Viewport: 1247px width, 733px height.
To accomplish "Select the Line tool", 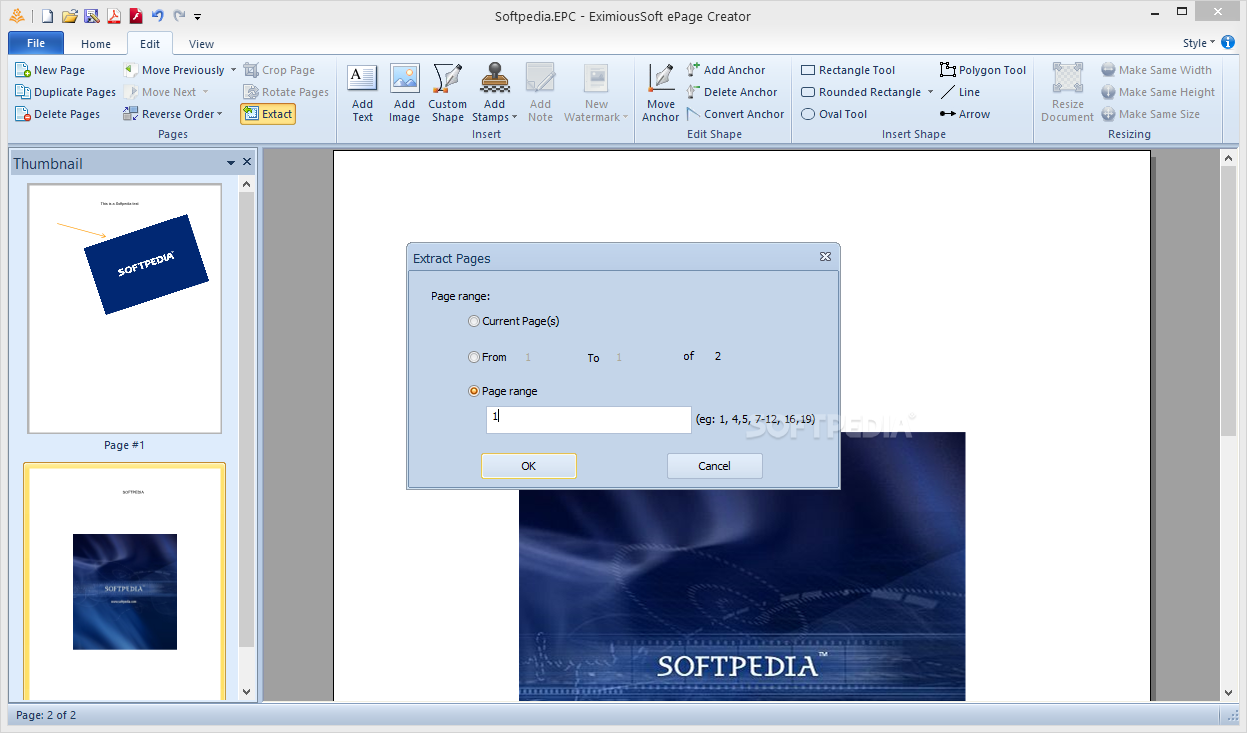I will pyautogui.click(x=960, y=92).
